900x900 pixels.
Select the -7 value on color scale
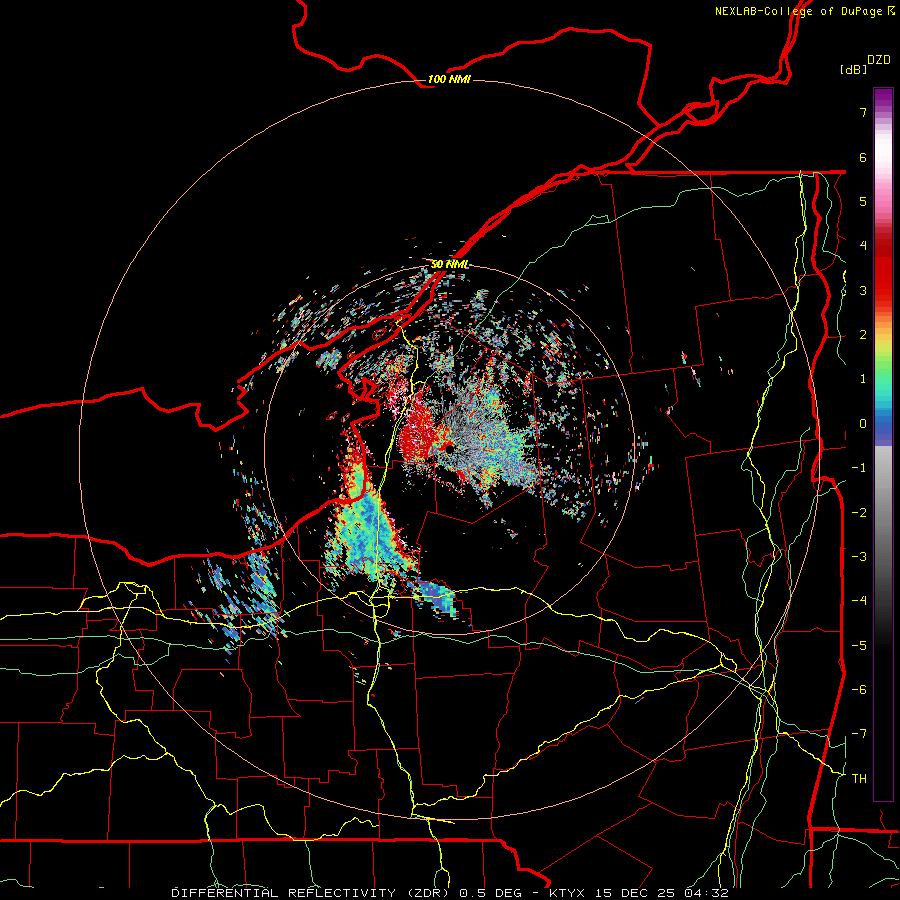(859, 734)
